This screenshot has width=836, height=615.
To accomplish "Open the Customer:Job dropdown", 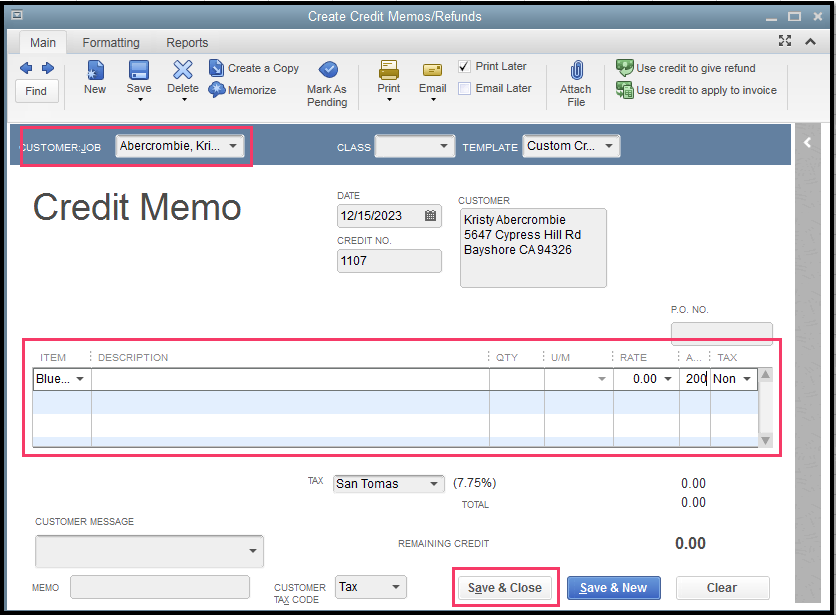I will click(x=233, y=146).
